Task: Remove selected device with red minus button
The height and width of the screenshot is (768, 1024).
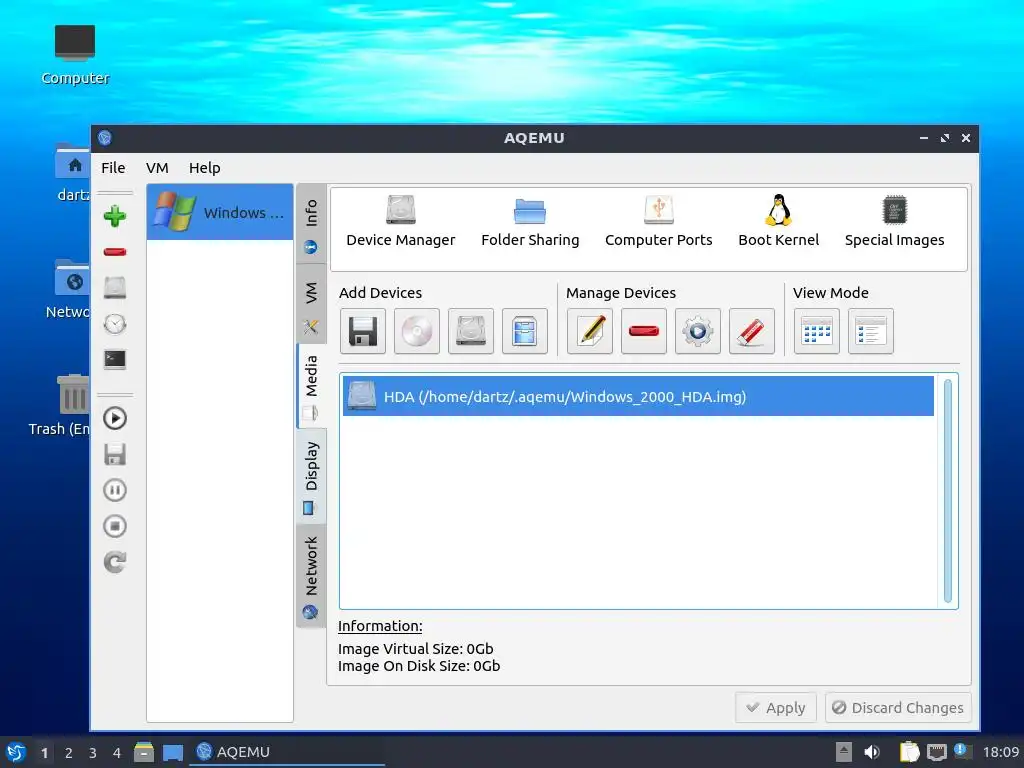Action: point(644,331)
